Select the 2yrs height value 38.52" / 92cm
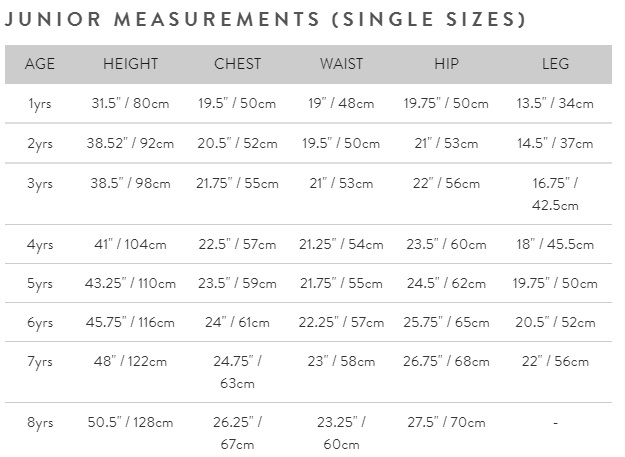The width and height of the screenshot is (625, 457). pos(130,143)
